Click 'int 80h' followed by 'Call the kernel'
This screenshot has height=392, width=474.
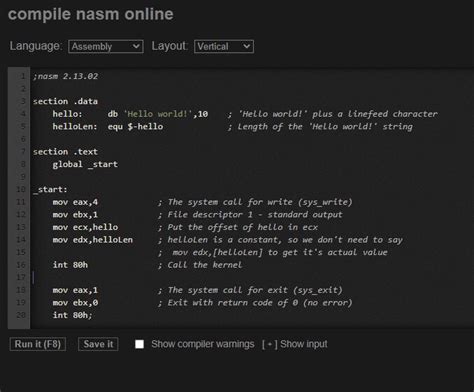[70, 265]
